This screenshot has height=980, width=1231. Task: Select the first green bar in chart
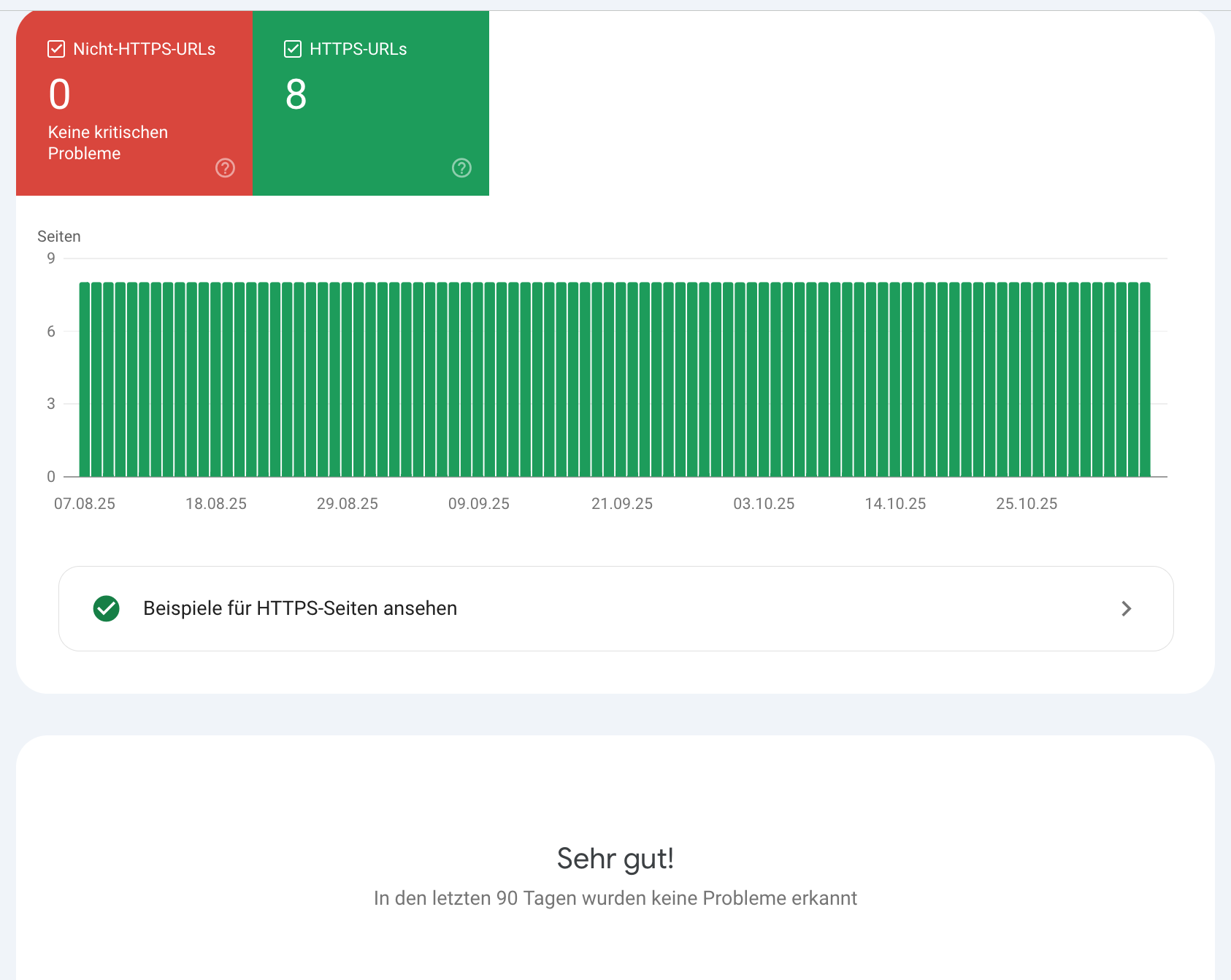(85, 380)
